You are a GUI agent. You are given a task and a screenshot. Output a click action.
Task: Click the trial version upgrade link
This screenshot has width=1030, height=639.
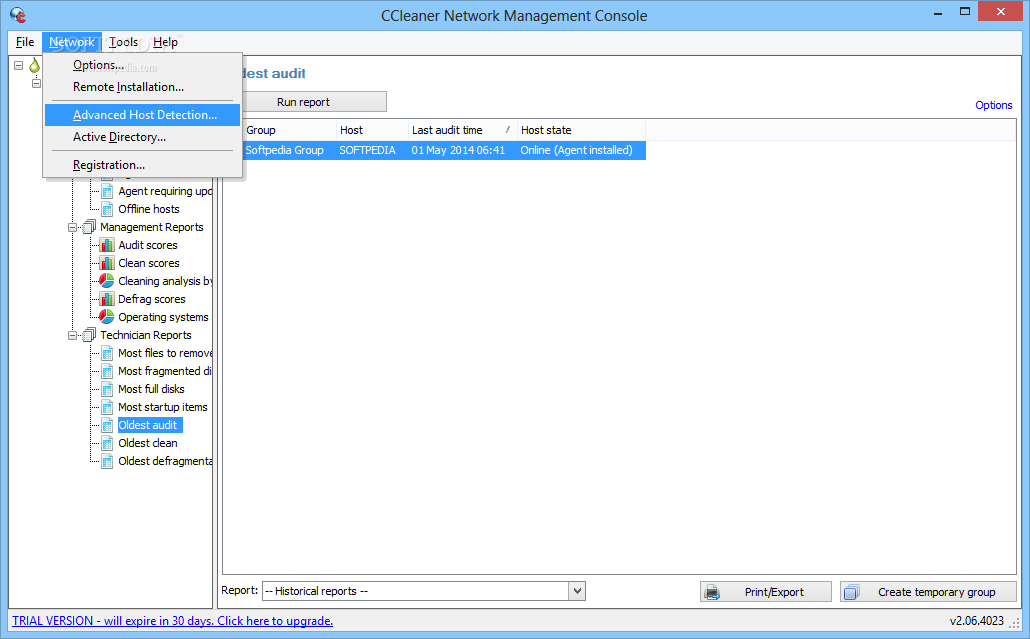pos(172,621)
